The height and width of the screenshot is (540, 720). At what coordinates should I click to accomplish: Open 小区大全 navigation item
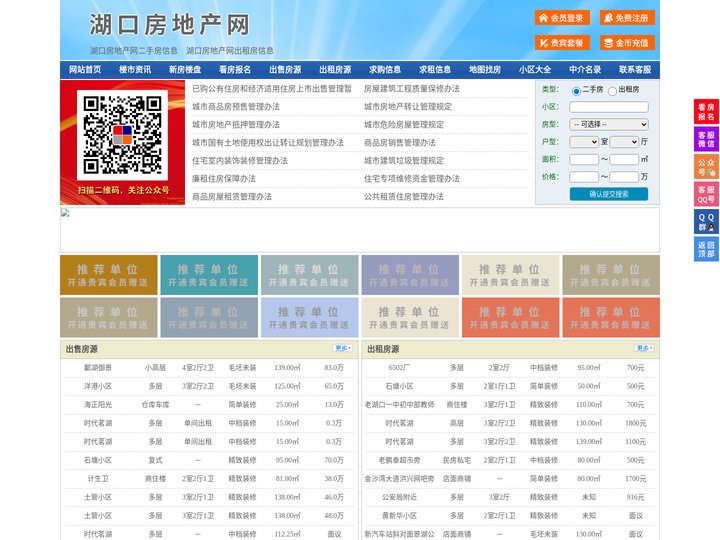click(x=535, y=70)
